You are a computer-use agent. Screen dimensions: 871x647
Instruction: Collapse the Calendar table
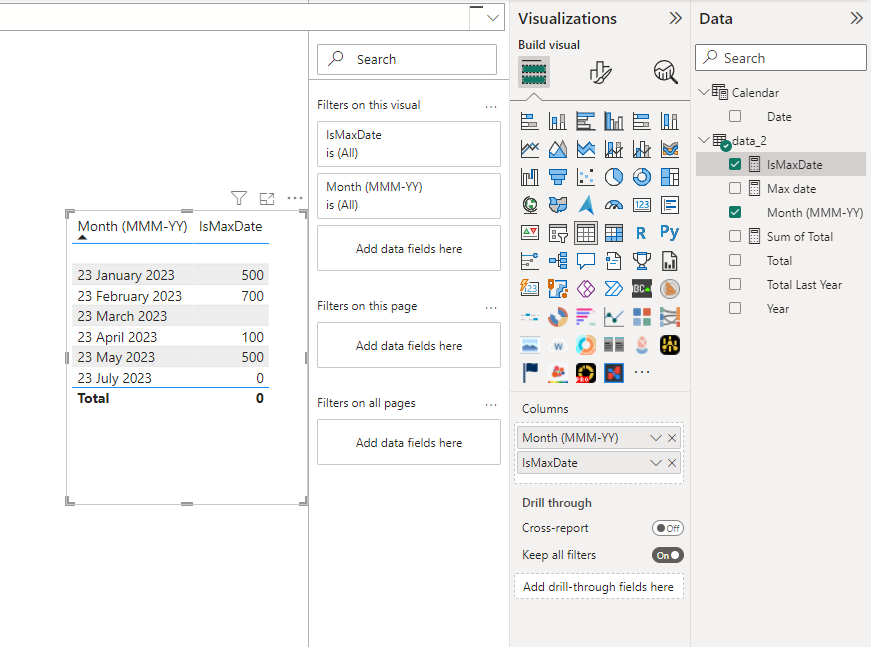point(704,92)
